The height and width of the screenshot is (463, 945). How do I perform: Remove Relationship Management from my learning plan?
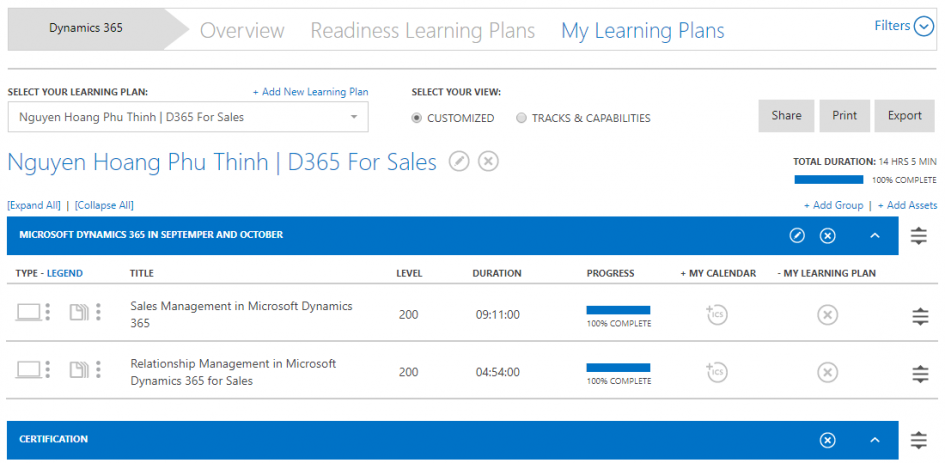[827, 373]
